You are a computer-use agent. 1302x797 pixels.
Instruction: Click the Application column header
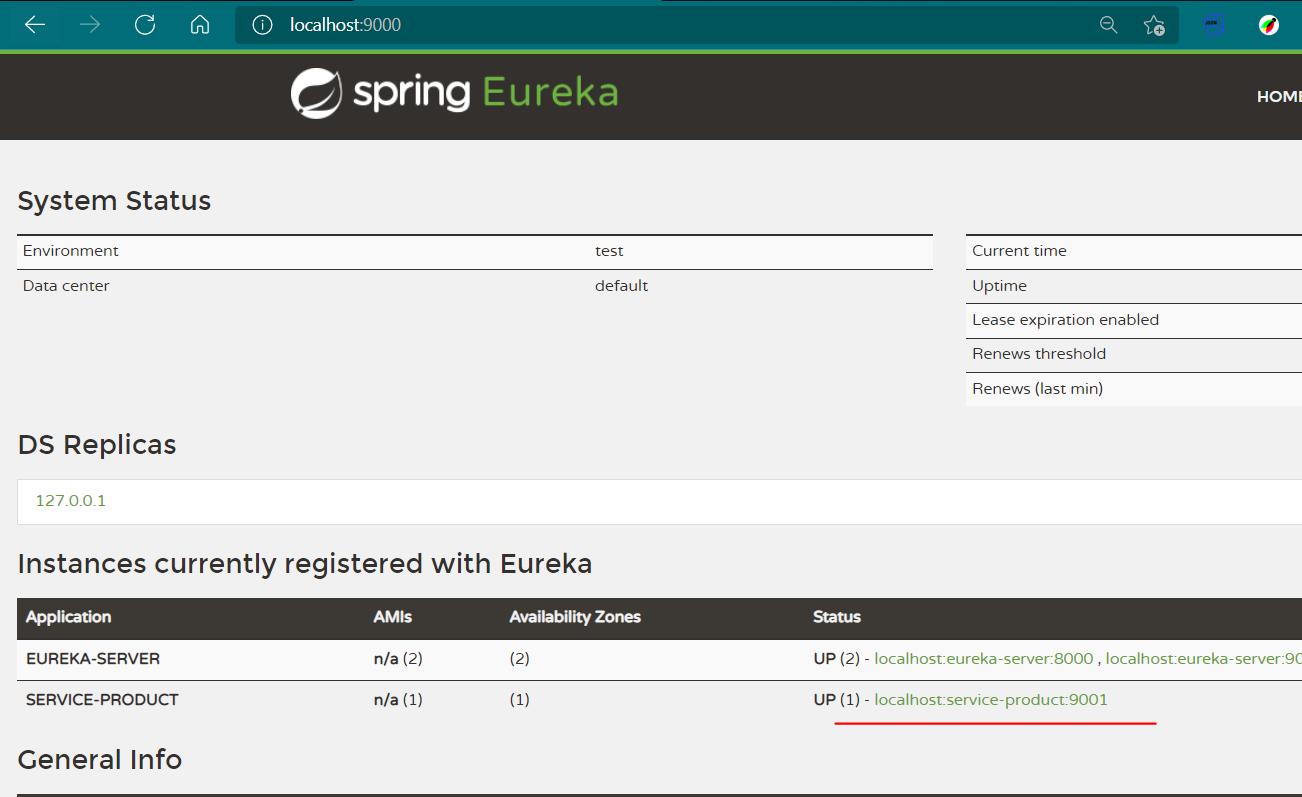pyautogui.click(x=68, y=617)
